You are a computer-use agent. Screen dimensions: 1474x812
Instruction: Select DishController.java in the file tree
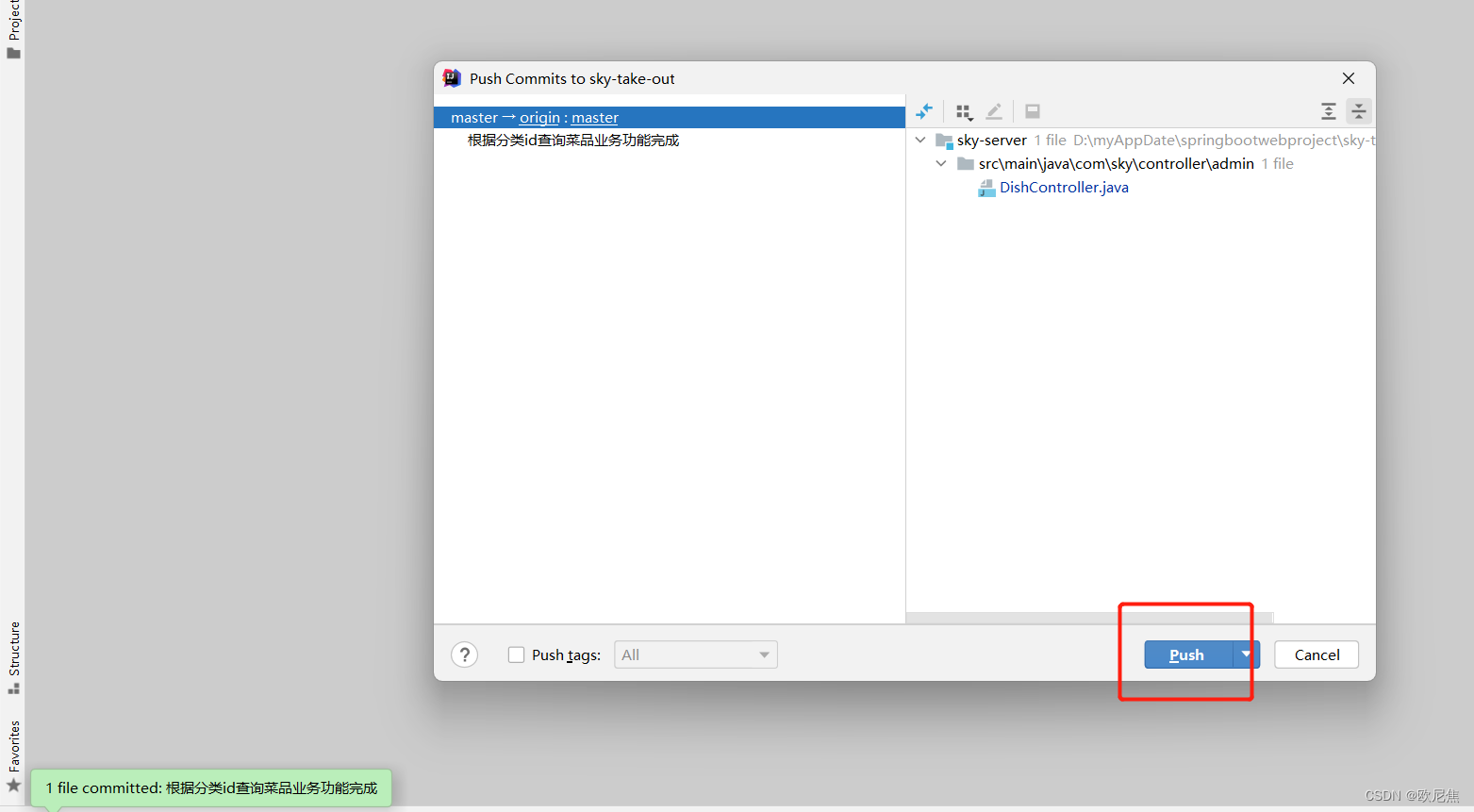pyautogui.click(x=1064, y=187)
